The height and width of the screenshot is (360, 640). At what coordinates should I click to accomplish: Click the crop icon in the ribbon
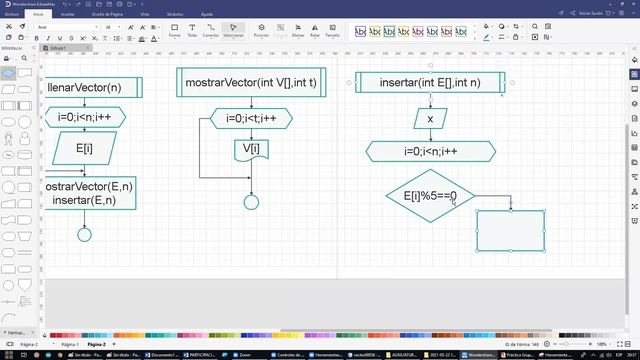point(517,27)
